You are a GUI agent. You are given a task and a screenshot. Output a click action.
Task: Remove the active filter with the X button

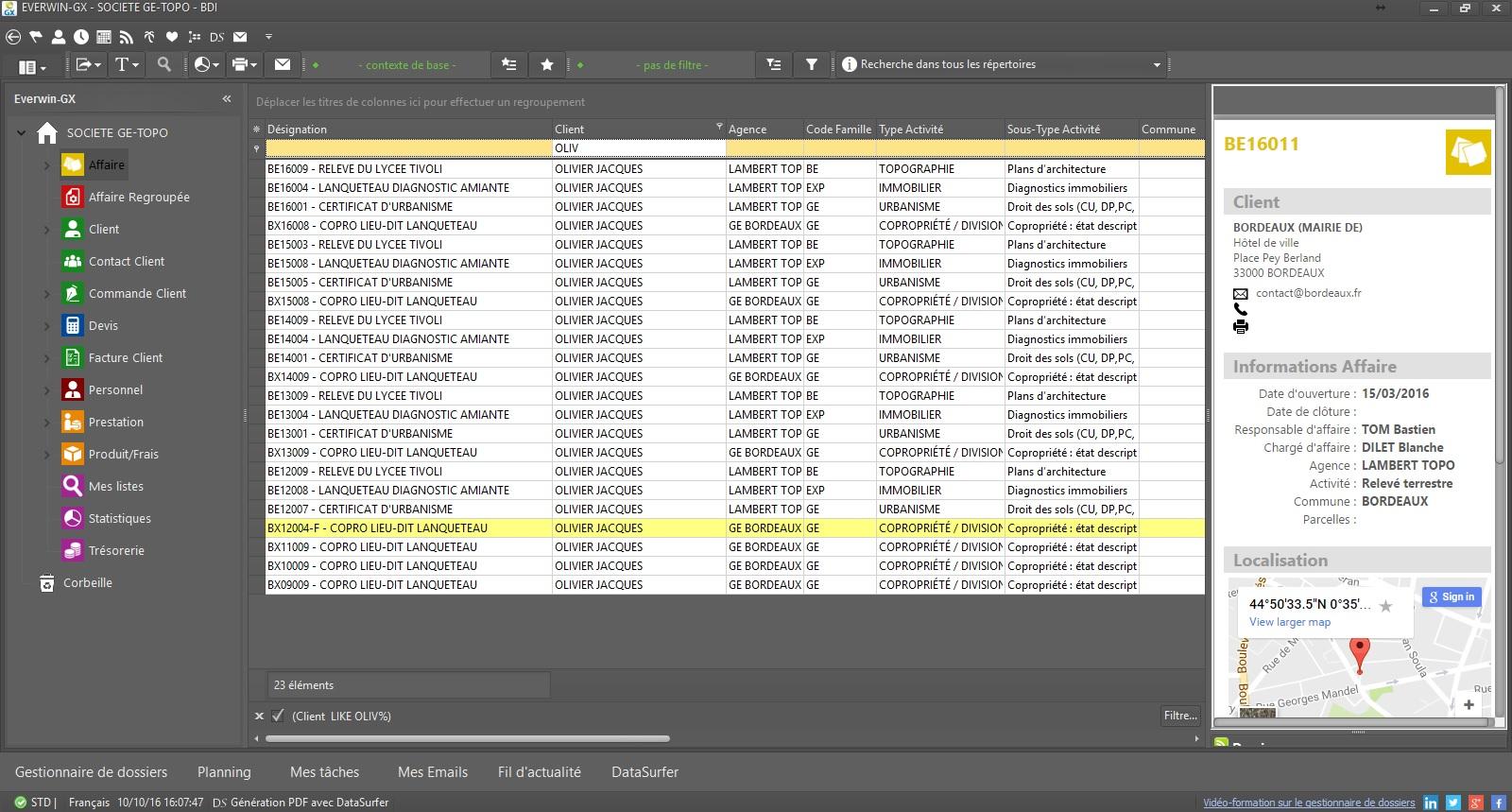pos(260,717)
